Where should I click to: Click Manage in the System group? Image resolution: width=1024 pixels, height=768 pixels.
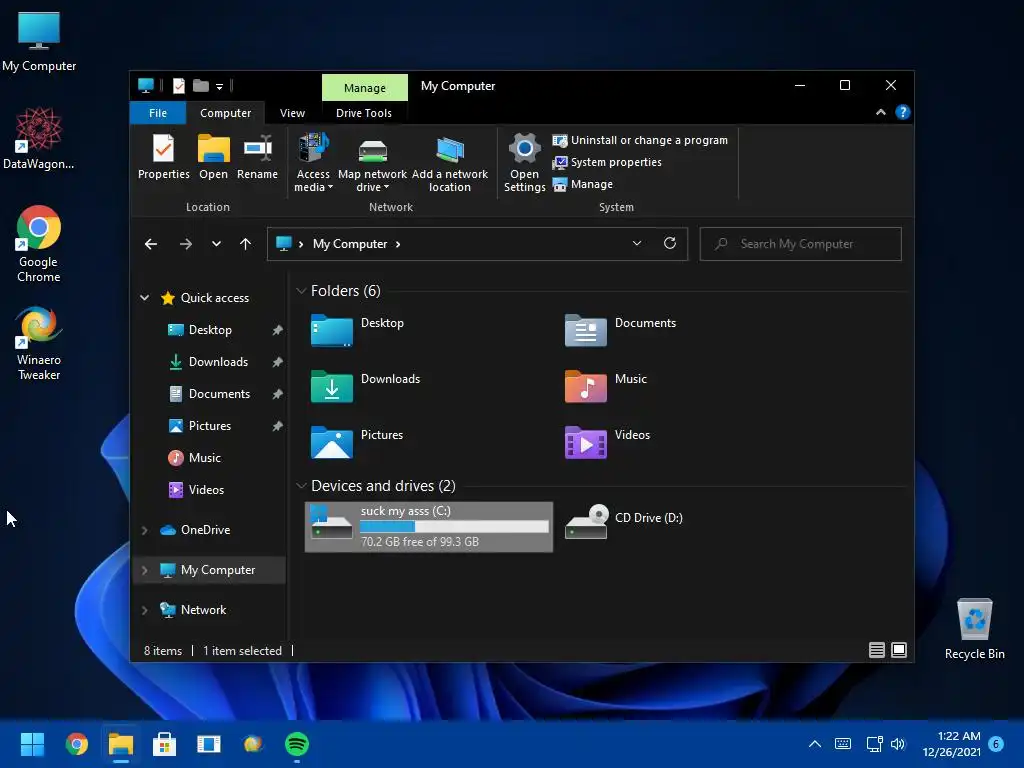point(583,184)
